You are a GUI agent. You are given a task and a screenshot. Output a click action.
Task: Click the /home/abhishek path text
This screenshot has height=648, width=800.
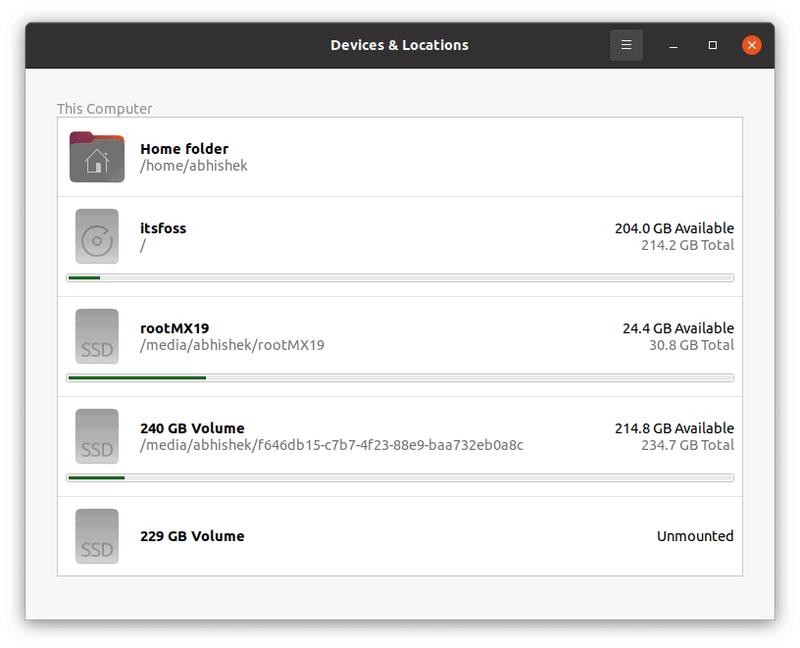click(x=194, y=166)
